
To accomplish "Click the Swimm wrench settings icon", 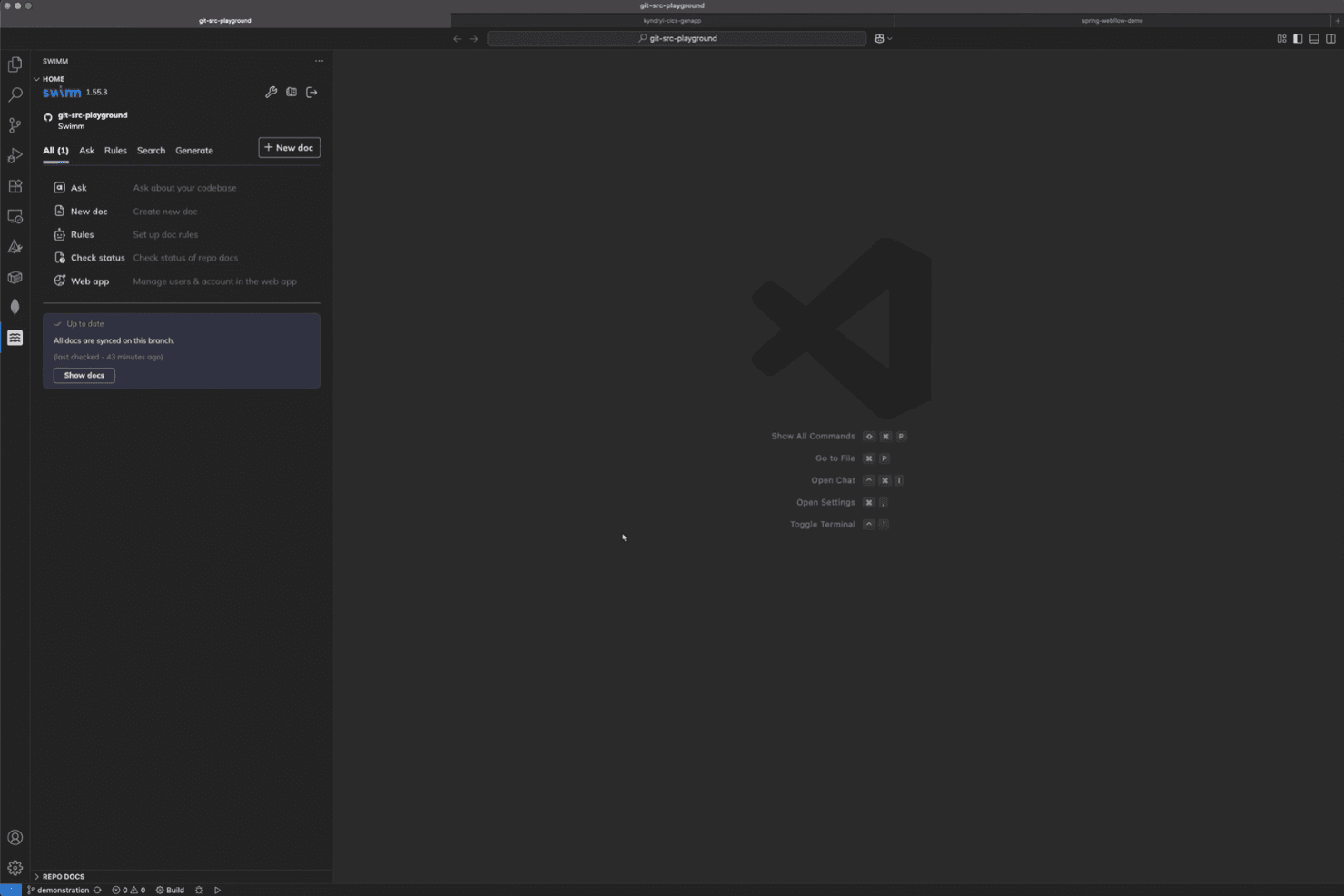I will coord(271,92).
